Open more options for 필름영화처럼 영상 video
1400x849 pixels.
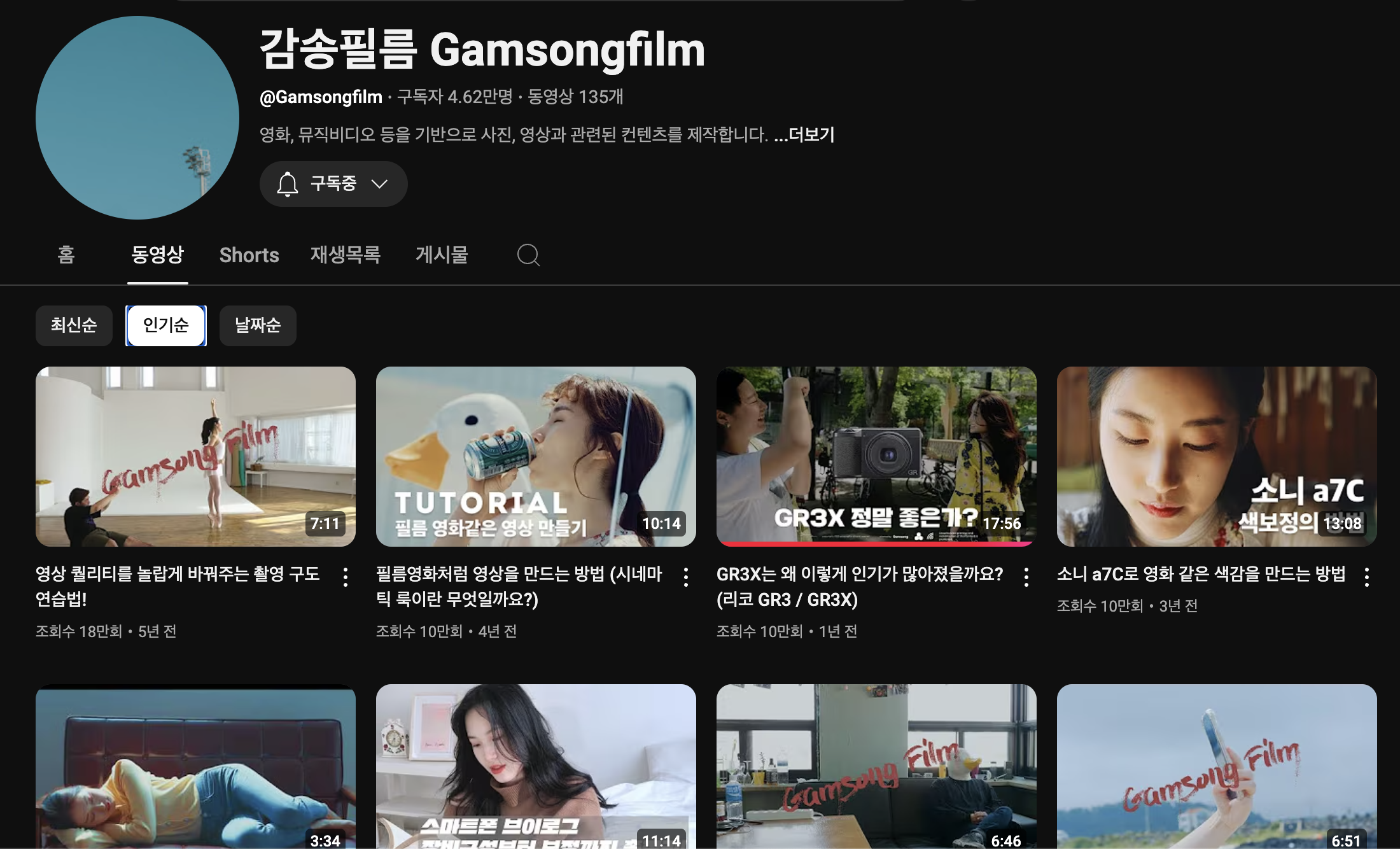pos(686,577)
